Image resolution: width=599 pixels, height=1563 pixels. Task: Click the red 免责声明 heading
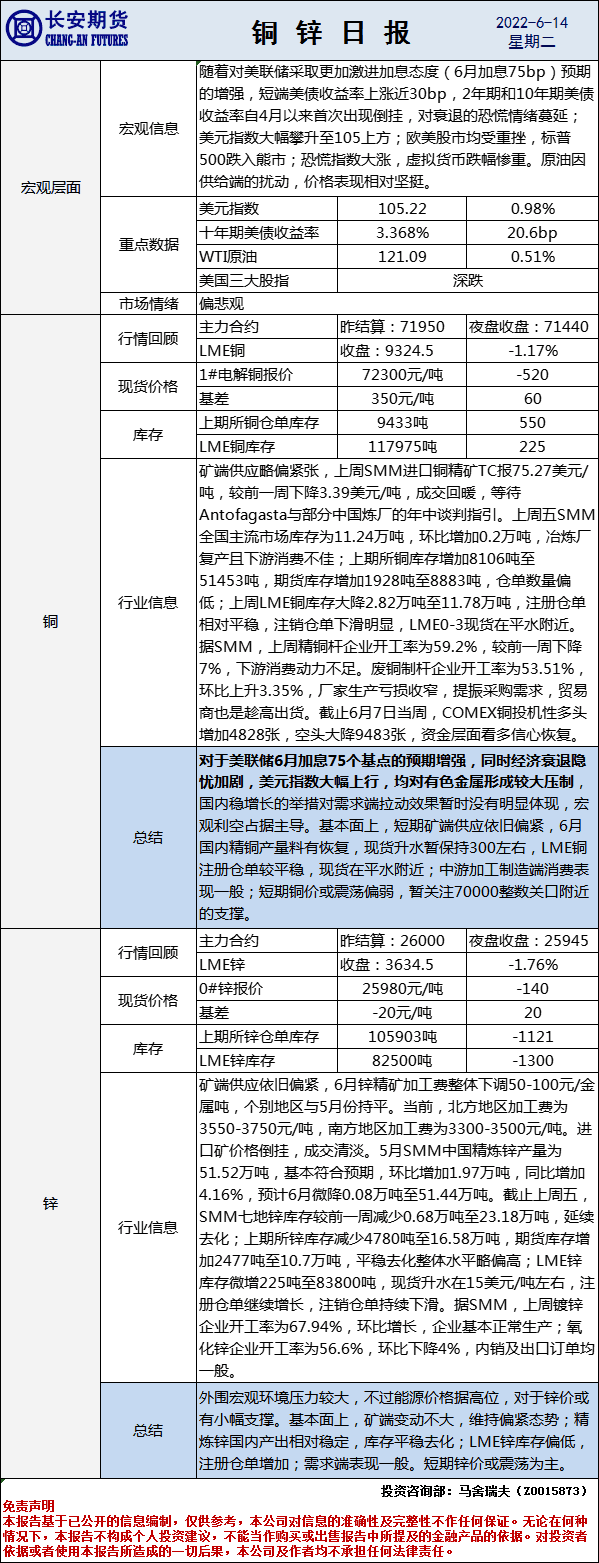[28, 1505]
